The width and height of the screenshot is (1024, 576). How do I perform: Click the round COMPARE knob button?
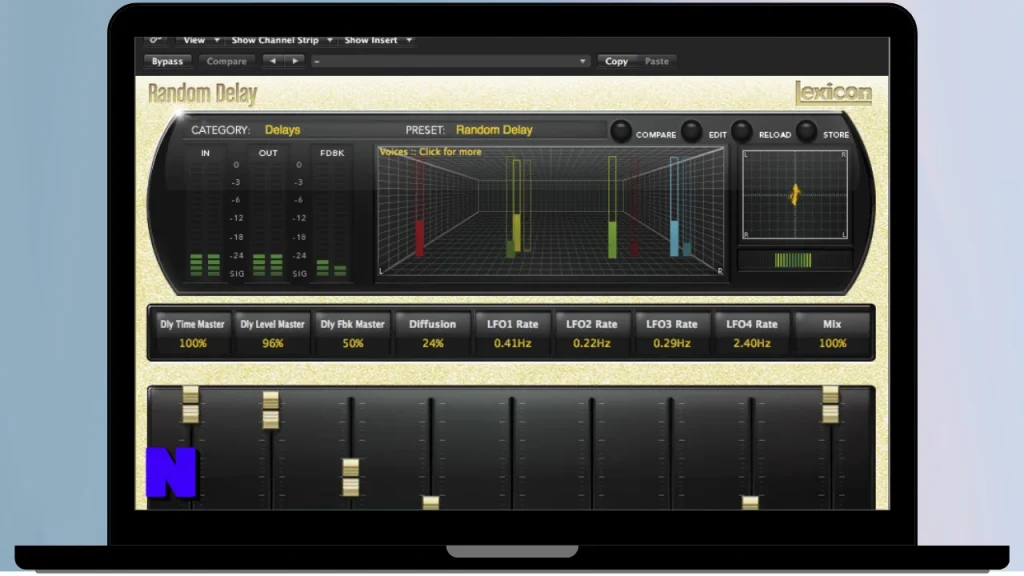click(620, 131)
